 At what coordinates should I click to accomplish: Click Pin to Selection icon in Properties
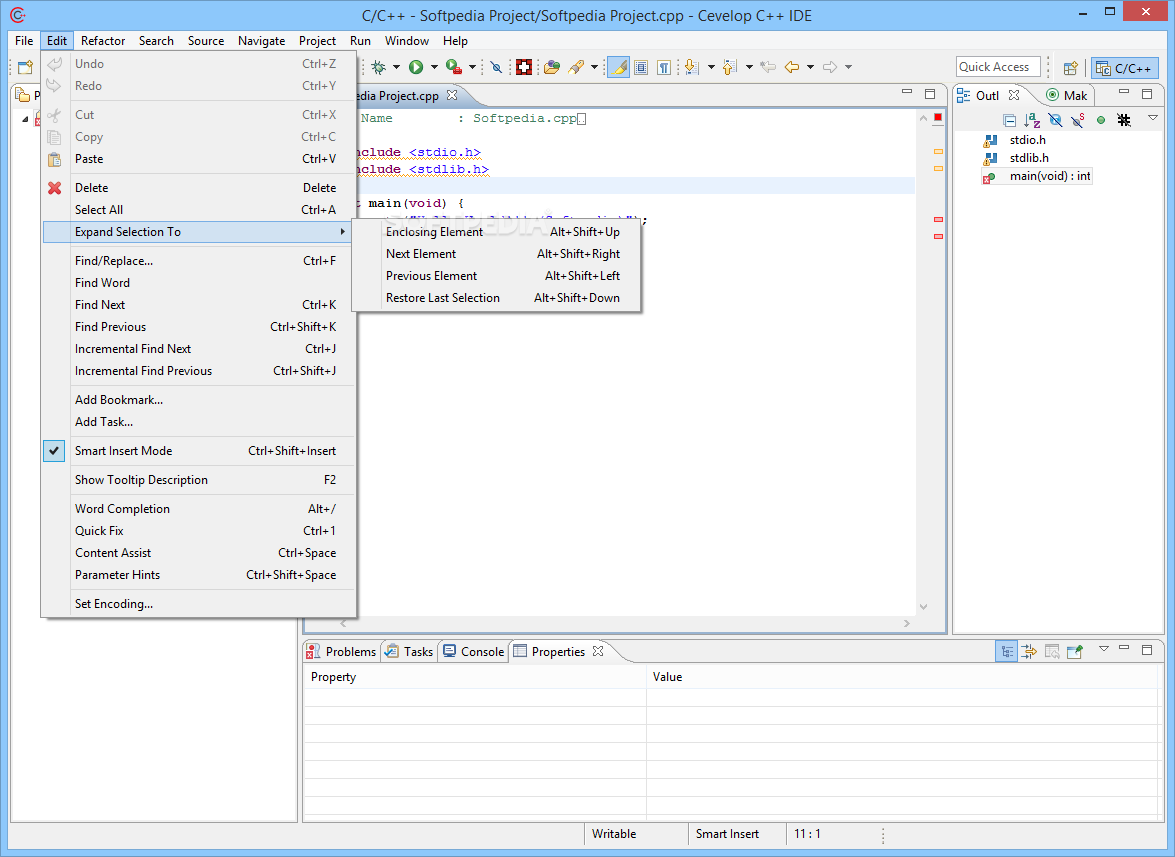point(1075,651)
